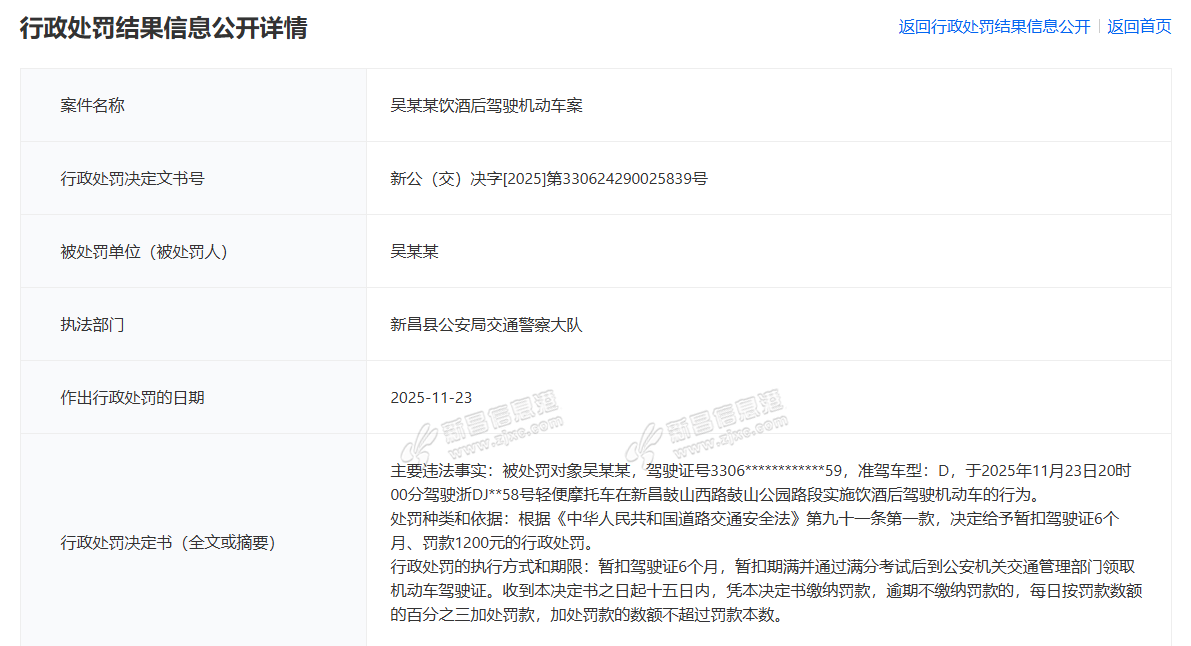The image size is (1191, 646).
Task: Select the 行政处罚决定书（全文或摘要） label
Action: click(x=167, y=543)
